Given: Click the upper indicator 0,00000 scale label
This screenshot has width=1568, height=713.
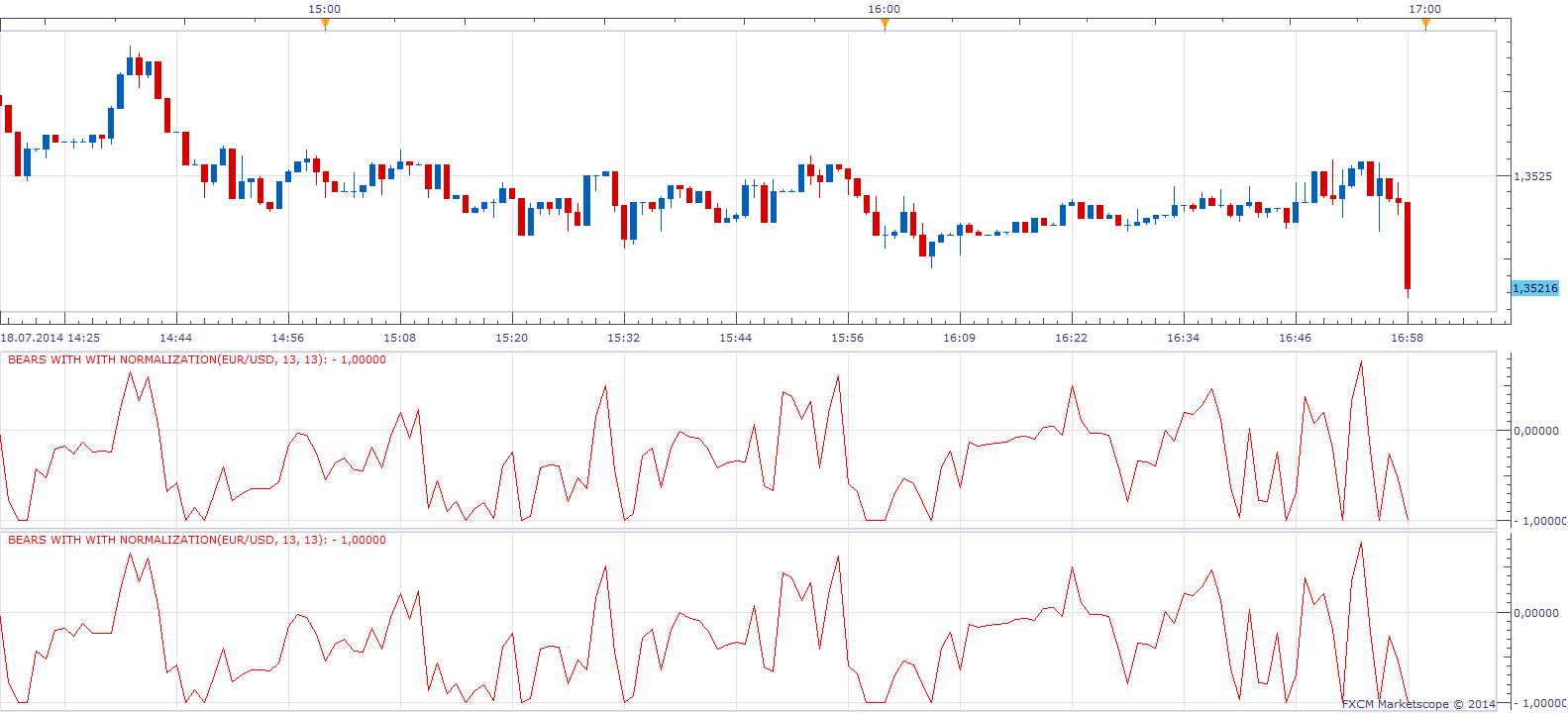Looking at the screenshot, I should (1536, 431).
